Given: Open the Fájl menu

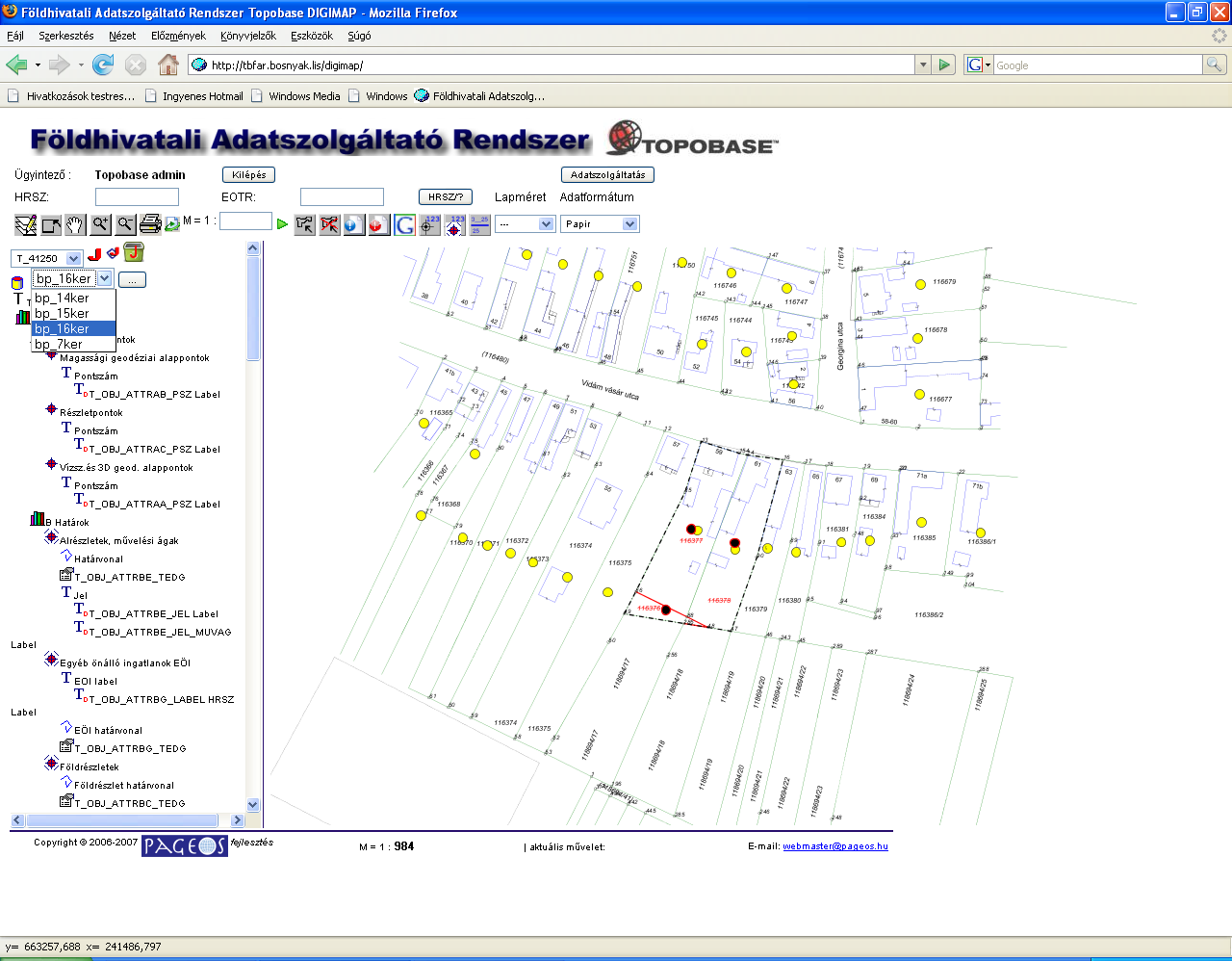Looking at the screenshot, I should (x=15, y=36).
